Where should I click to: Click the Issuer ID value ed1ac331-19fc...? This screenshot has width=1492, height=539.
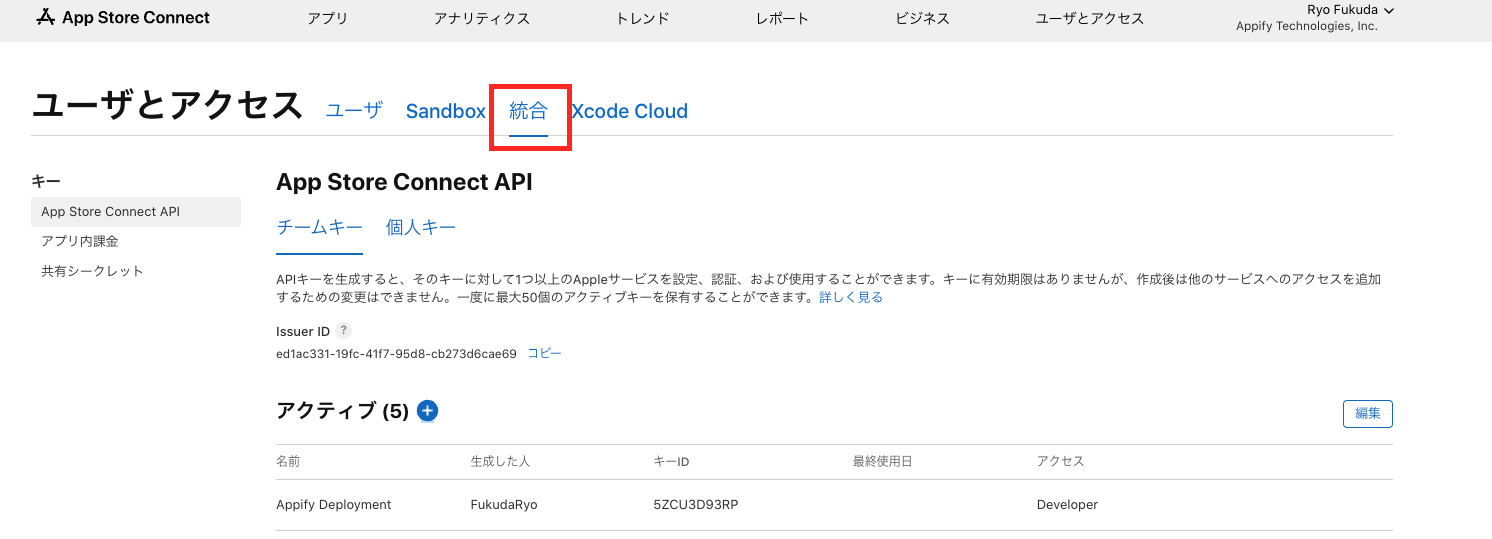coord(396,354)
